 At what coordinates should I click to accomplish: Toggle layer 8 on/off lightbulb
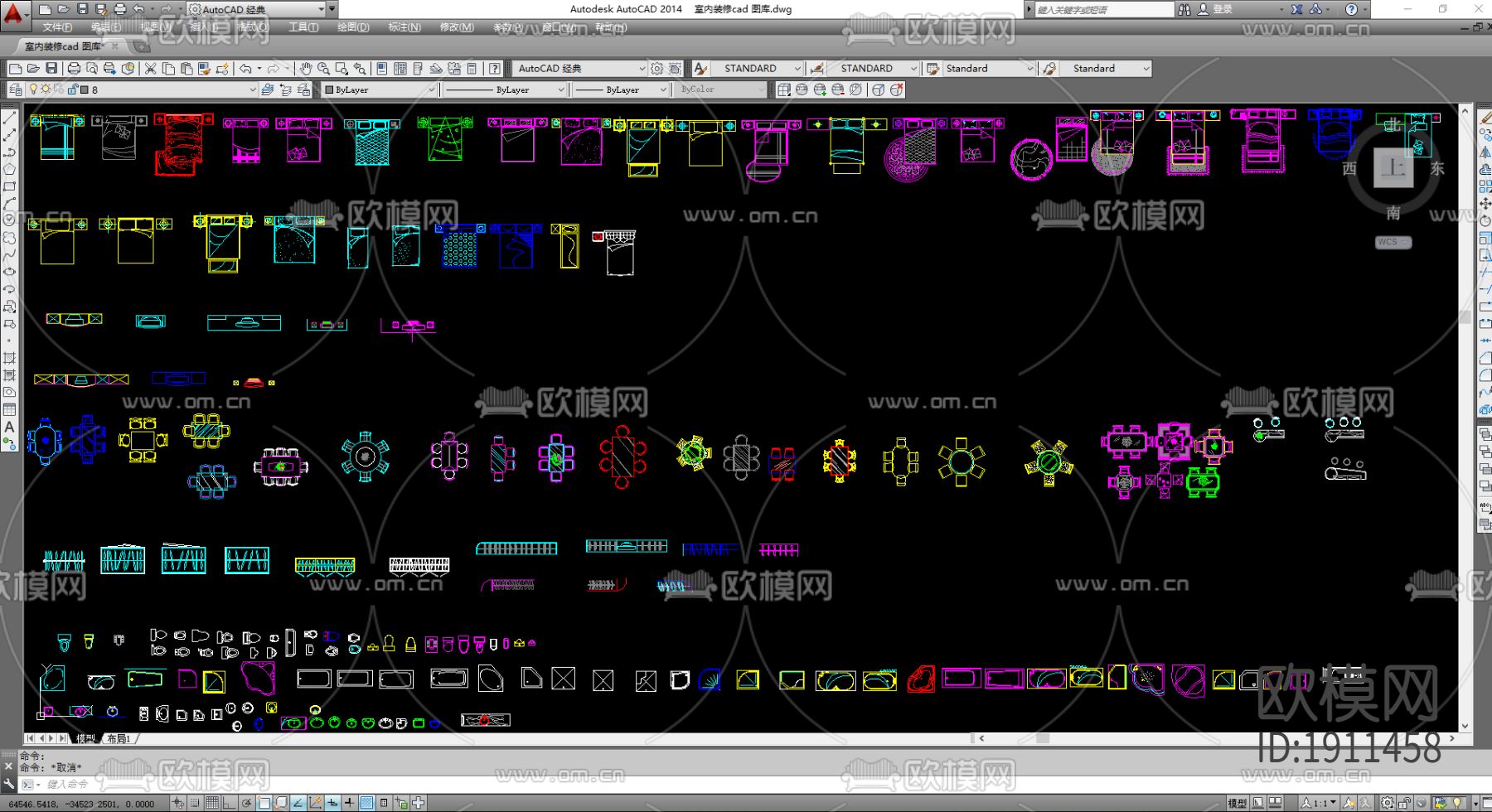tap(33, 89)
